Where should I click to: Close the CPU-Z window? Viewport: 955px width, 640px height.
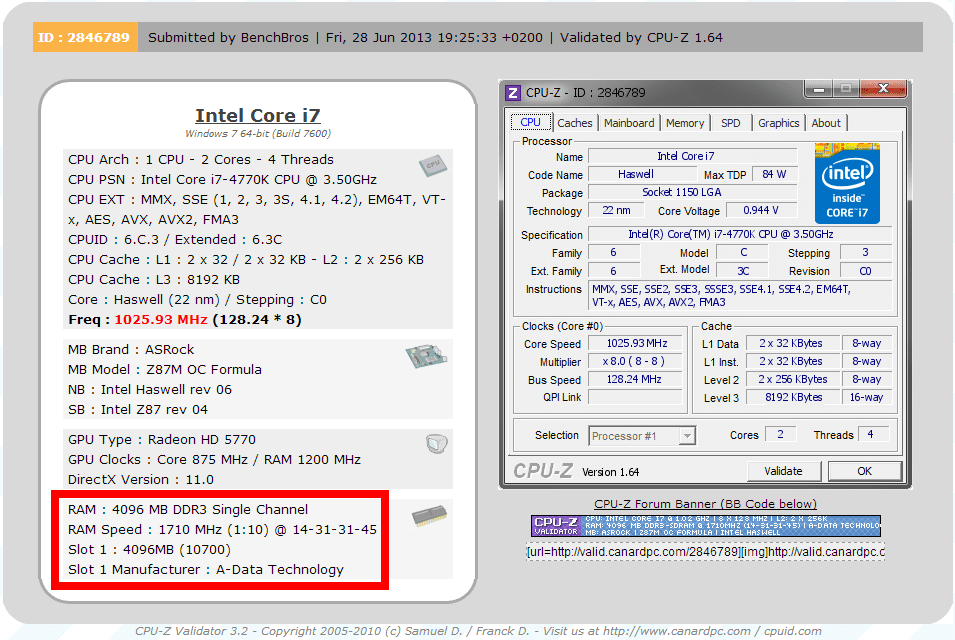[883, 89]
